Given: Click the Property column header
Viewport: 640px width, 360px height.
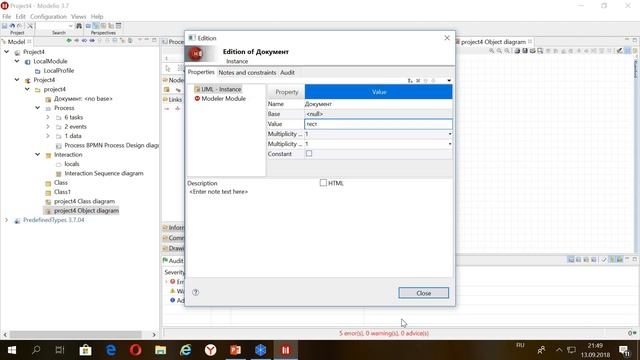Looking at the screenshot, I should point(287,92).
